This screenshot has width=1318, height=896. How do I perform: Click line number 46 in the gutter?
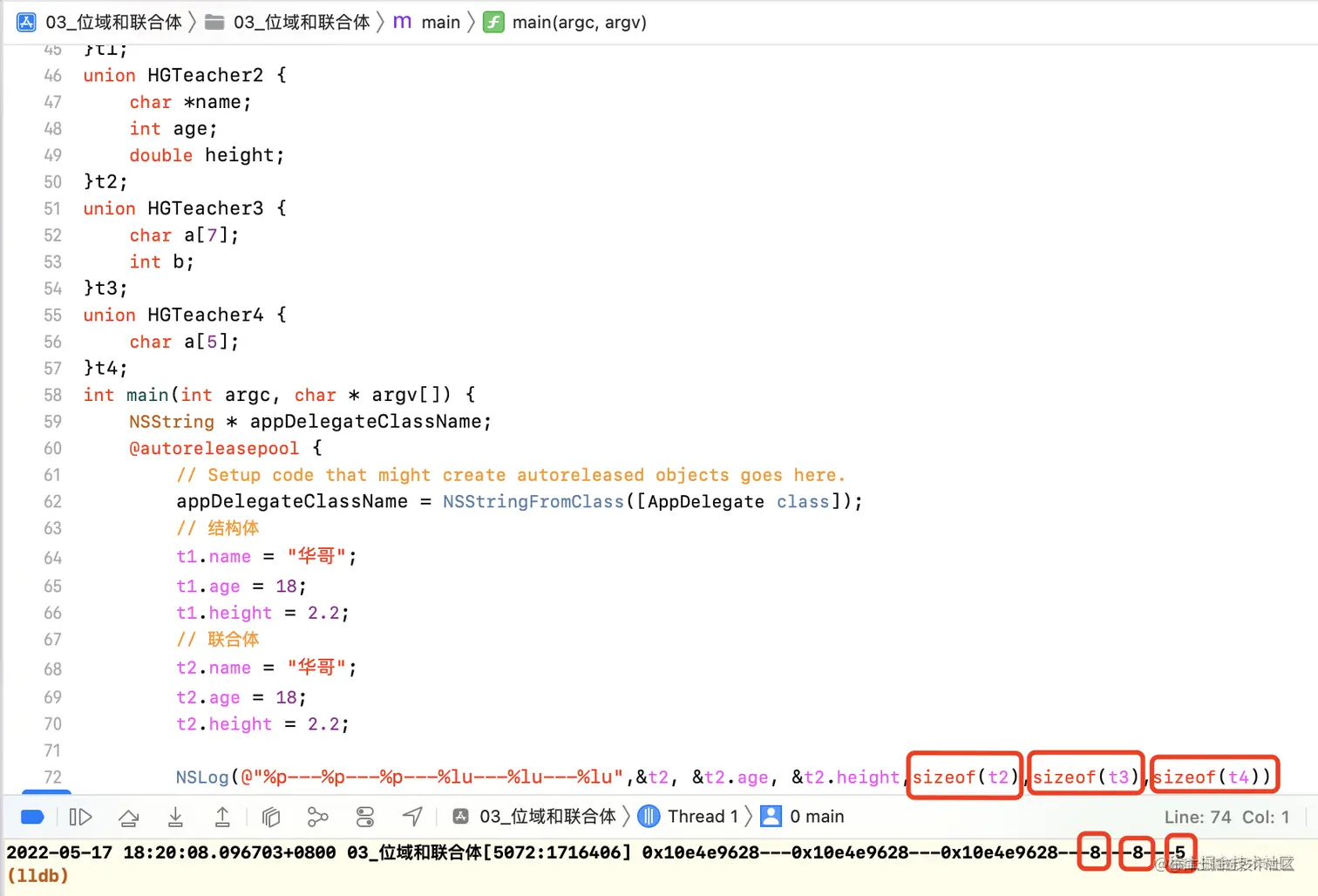(x=53, y=76)
